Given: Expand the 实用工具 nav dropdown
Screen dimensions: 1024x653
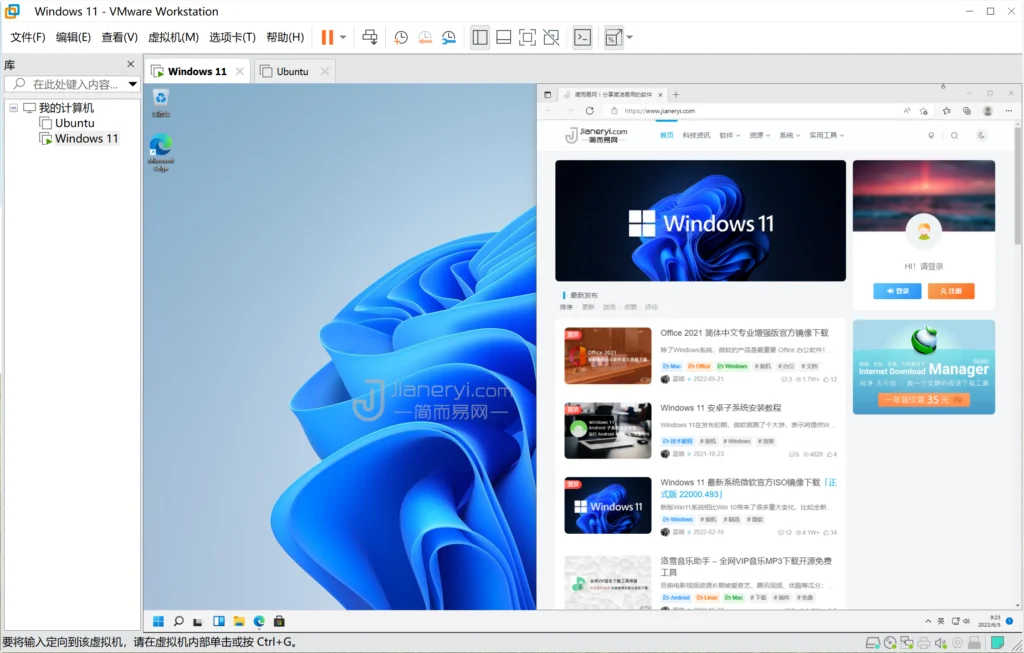Looking at the screenshot, I should click(827, 135).
